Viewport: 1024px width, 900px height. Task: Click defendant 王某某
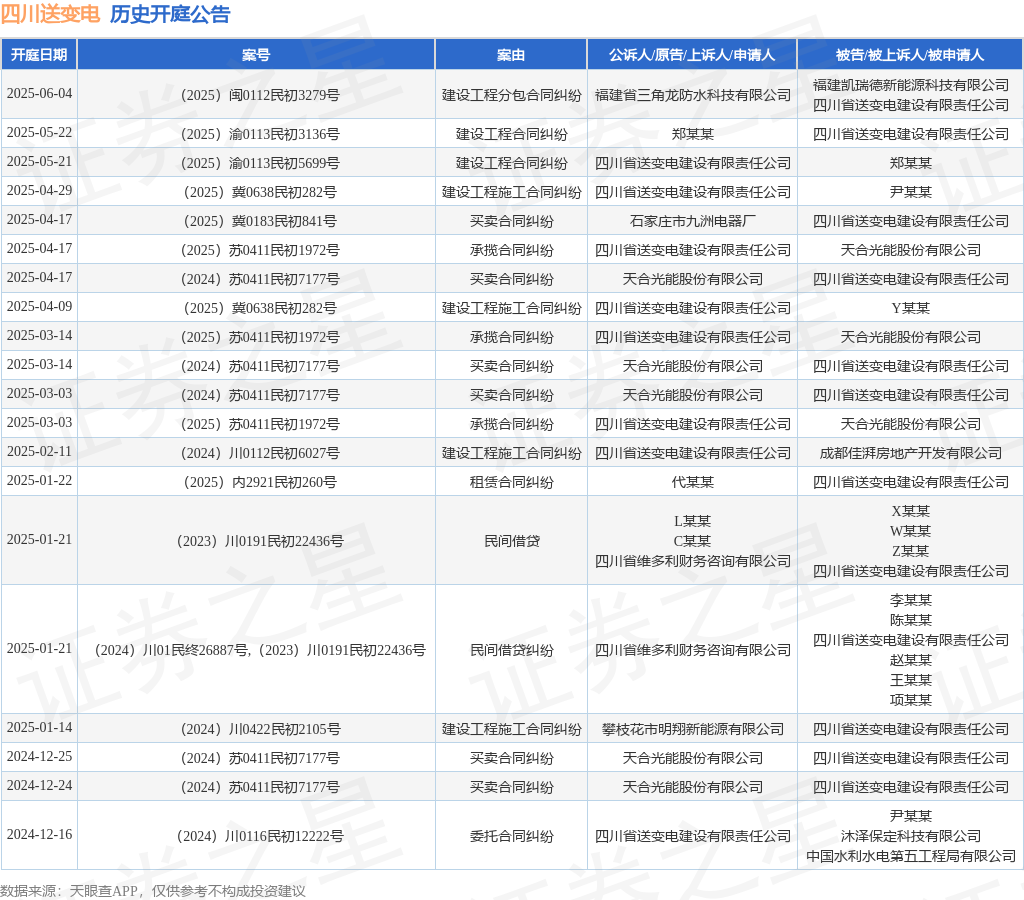pyautogui.click(x=910, y=680)
